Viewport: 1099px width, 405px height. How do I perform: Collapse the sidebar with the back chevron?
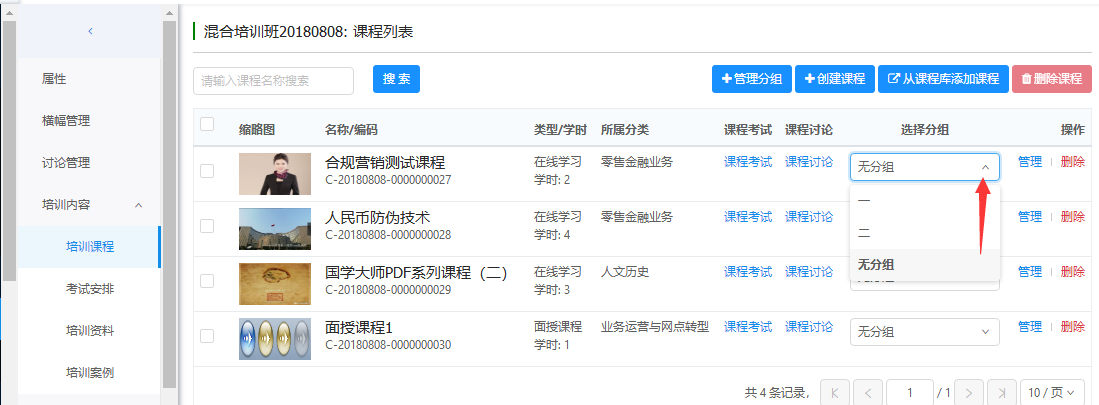point(90,32)
